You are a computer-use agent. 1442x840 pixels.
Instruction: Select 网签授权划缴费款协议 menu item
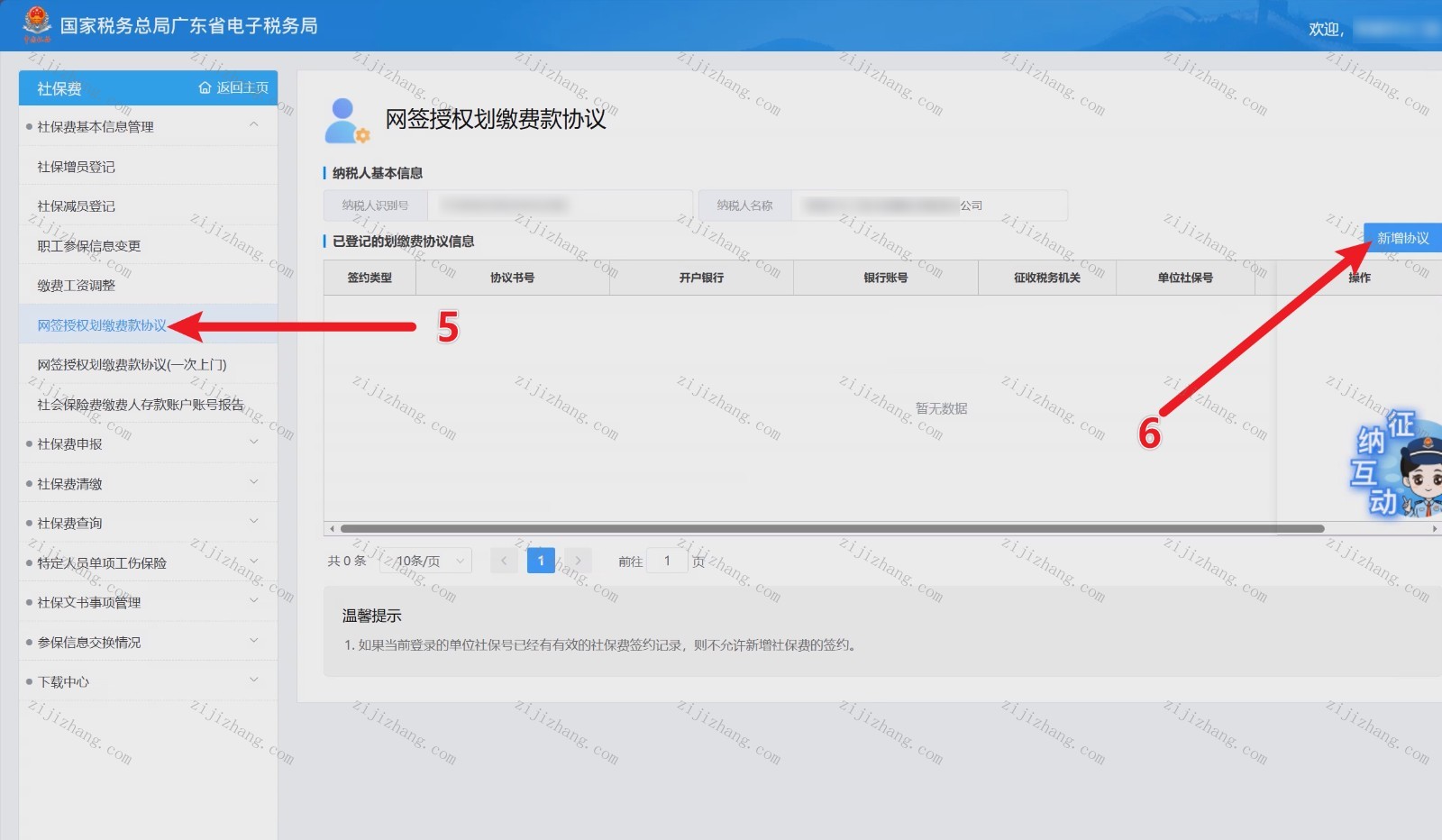tap(149, 324)
